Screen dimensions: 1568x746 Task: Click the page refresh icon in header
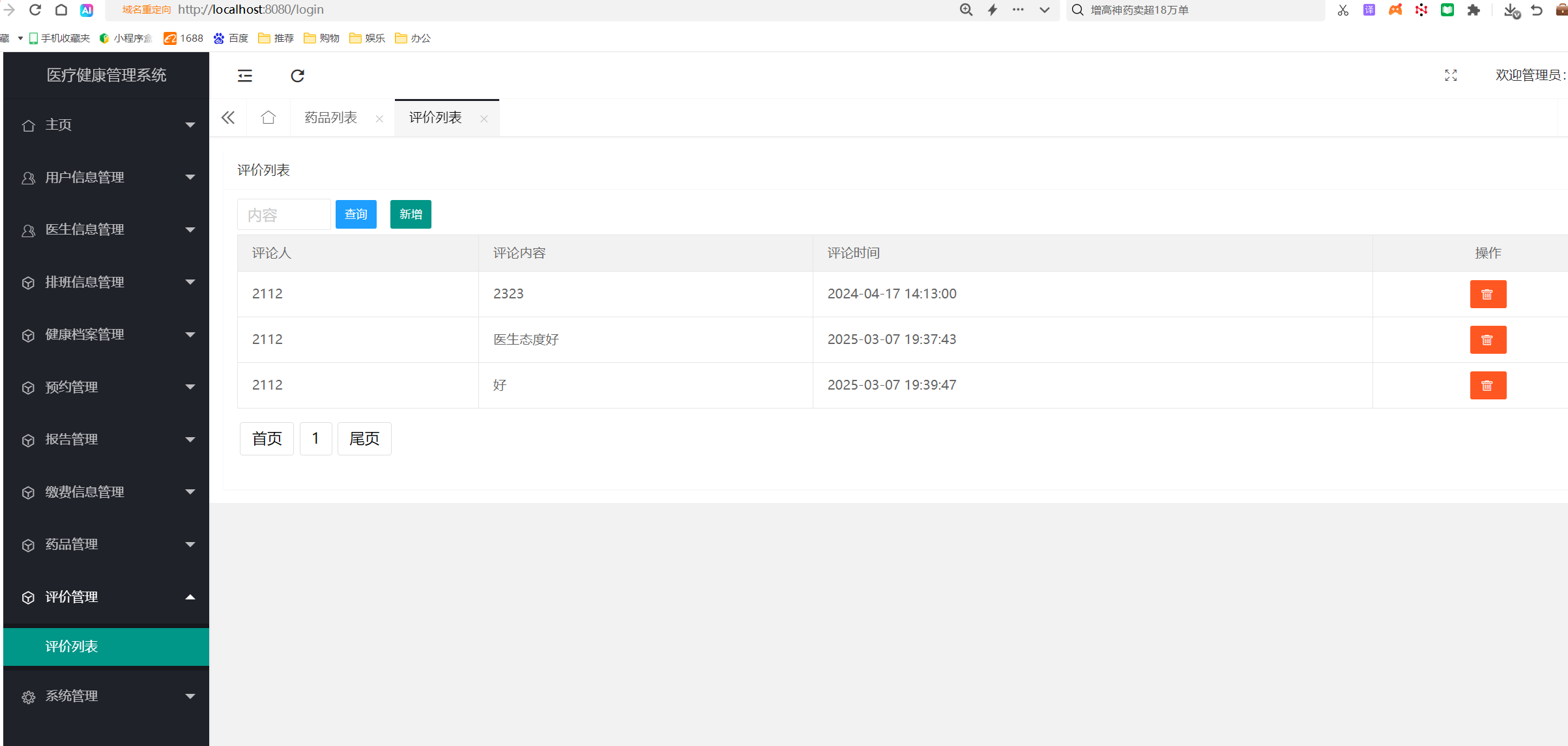pyautogui.click(x=297, y=76)
